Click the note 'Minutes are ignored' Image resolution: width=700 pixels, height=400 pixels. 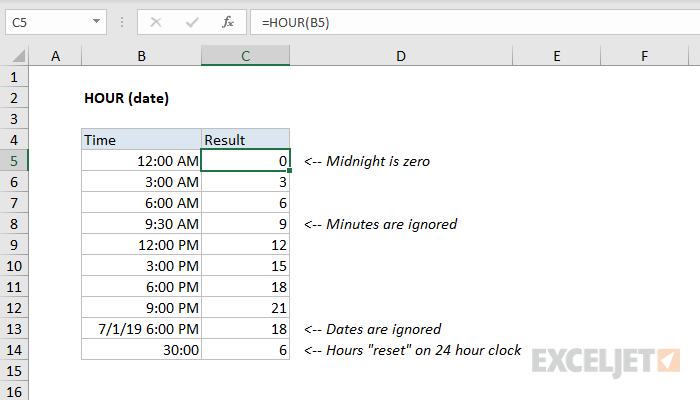[380, 224]
